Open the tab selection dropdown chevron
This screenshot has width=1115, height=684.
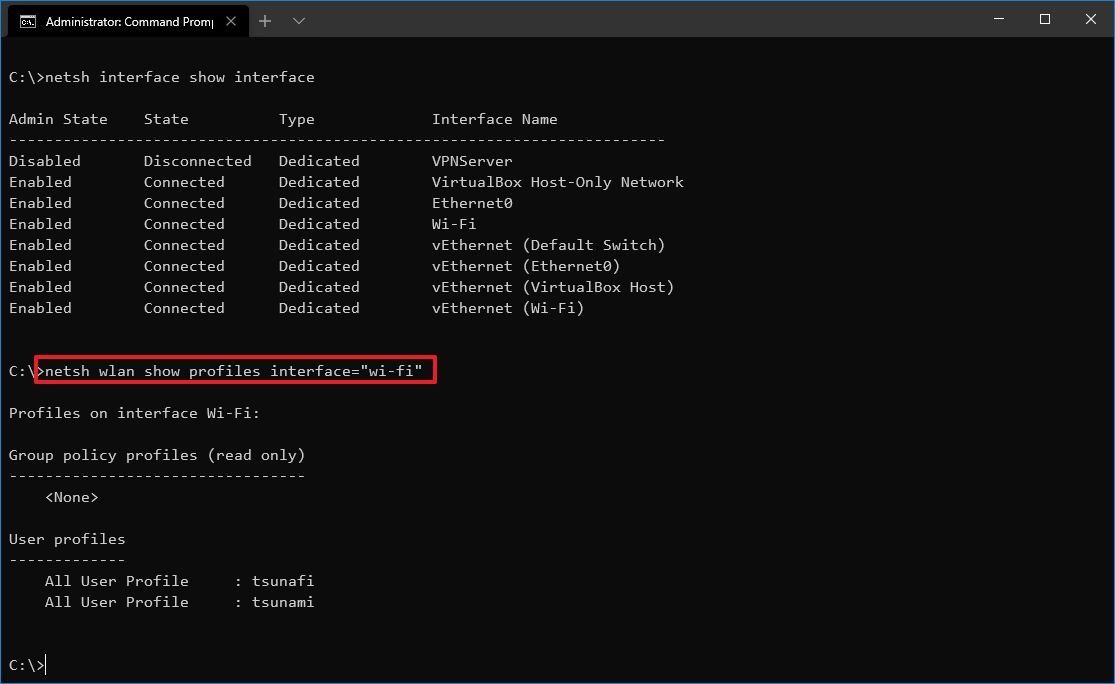299,20
